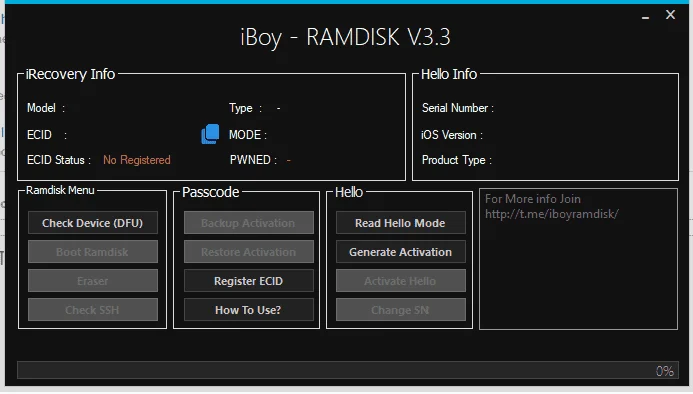Viewport: 693px width, 394px height.
Task: Click the 'ECID :' label
Action: pyautogui.click(x=47, y=134)
